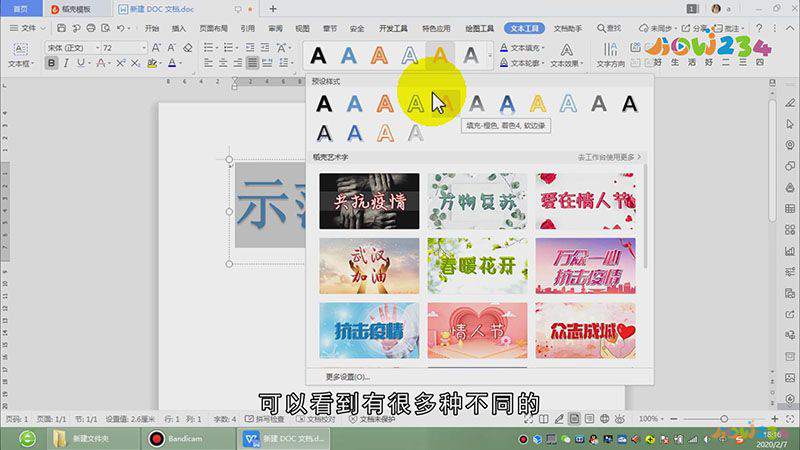Image resolution: width=800 pixels, height=450 pixels.
Task: Toggle the Outline view icon in status bar
Action: click(590, 419)
